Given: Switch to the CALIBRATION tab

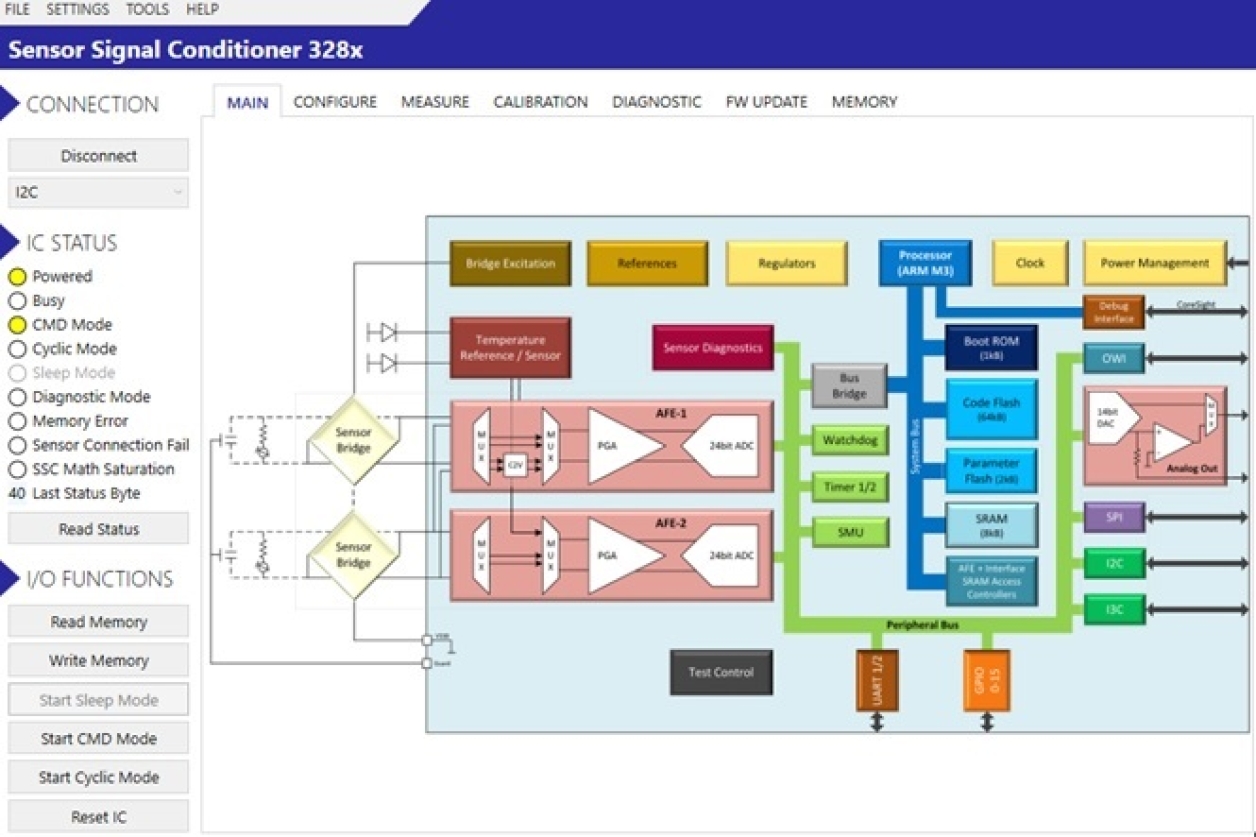Looking at the screenshot, I should click(540, 102).
